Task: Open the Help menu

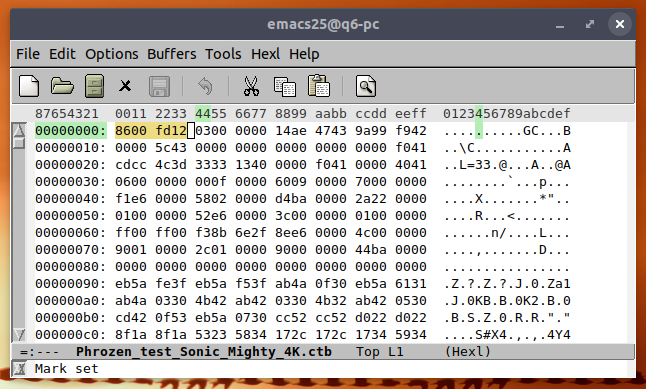Action: pyautogui.click(x=304, y=54)
